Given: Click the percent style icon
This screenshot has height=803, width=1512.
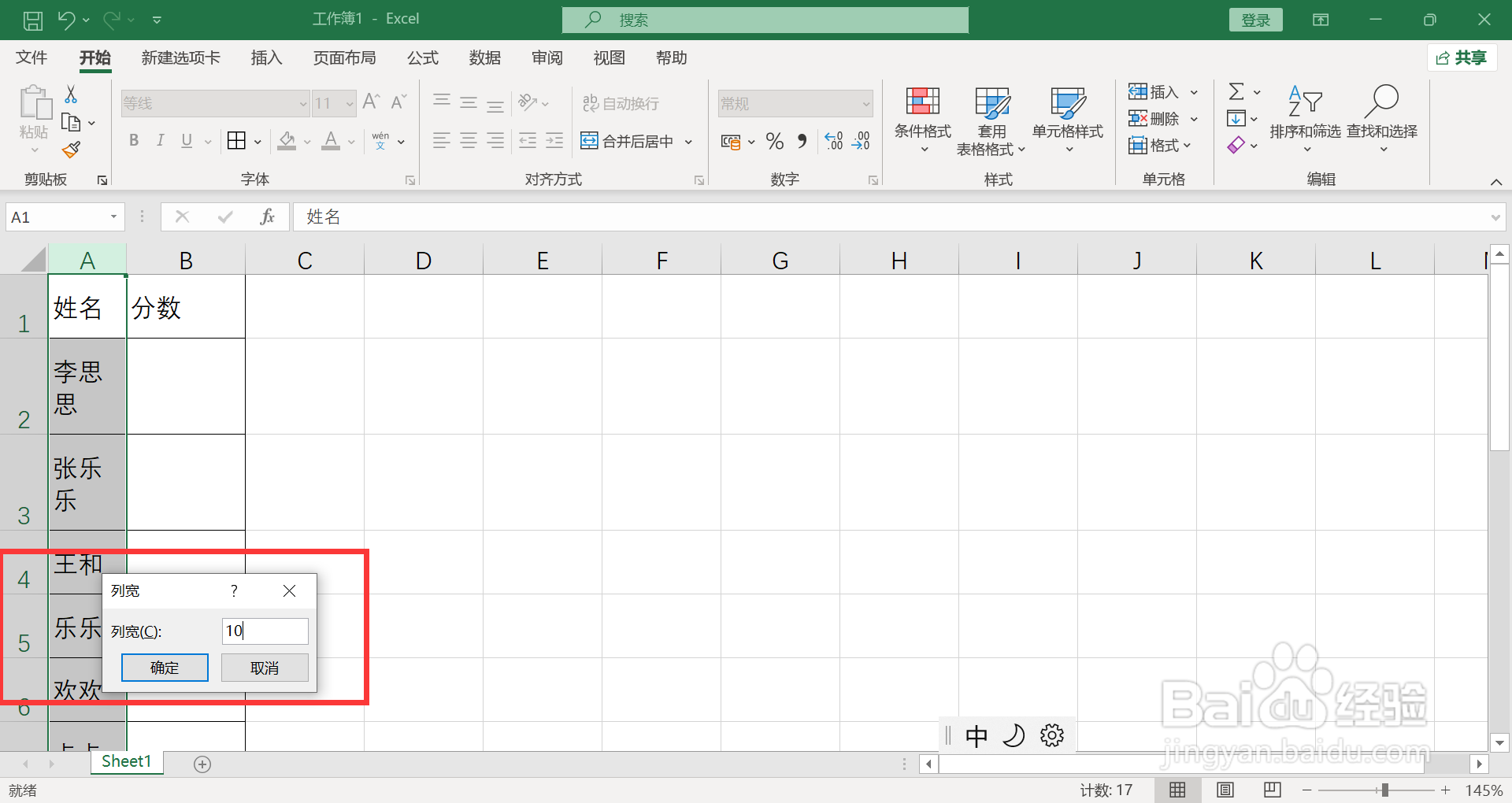Looking at the screenshot, I should [775, 142].
